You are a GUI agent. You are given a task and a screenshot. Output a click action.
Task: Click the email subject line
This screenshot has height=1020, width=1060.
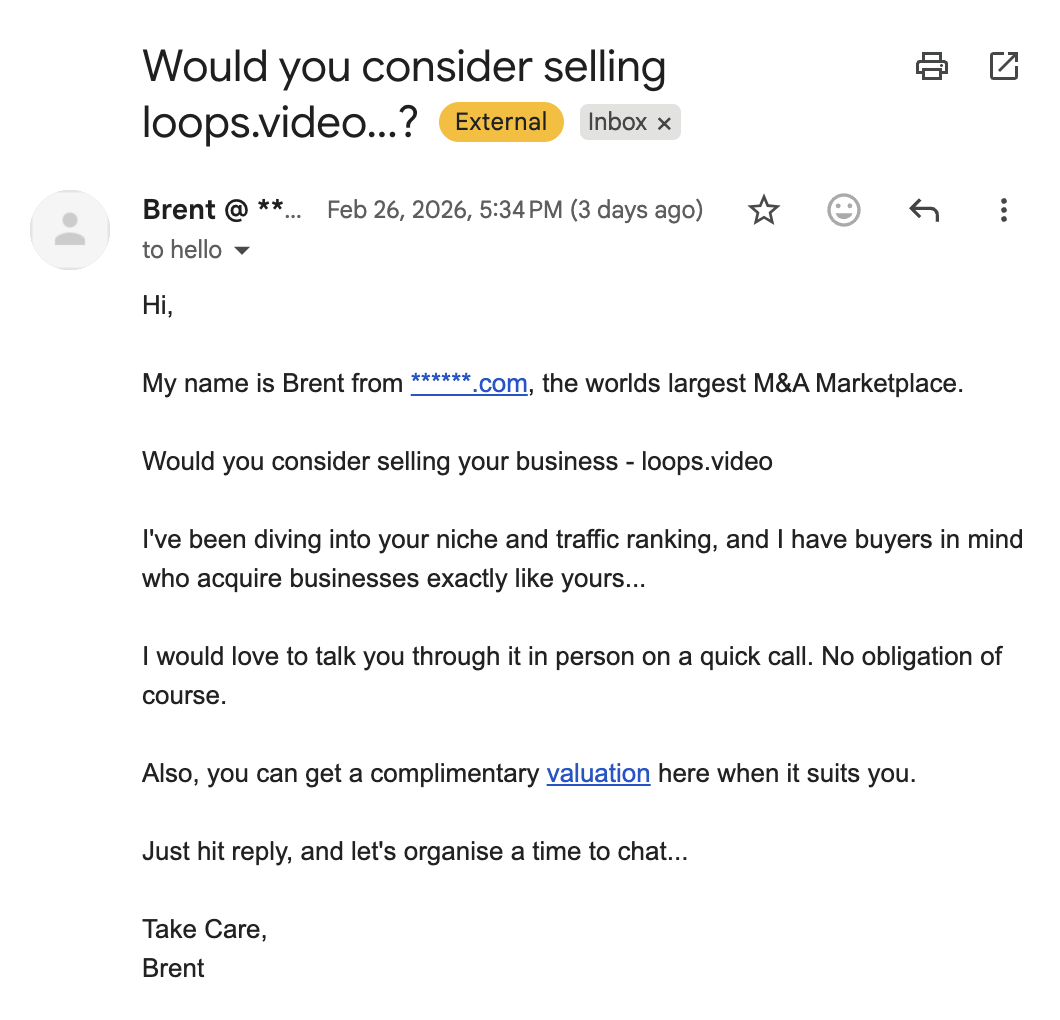403,68
